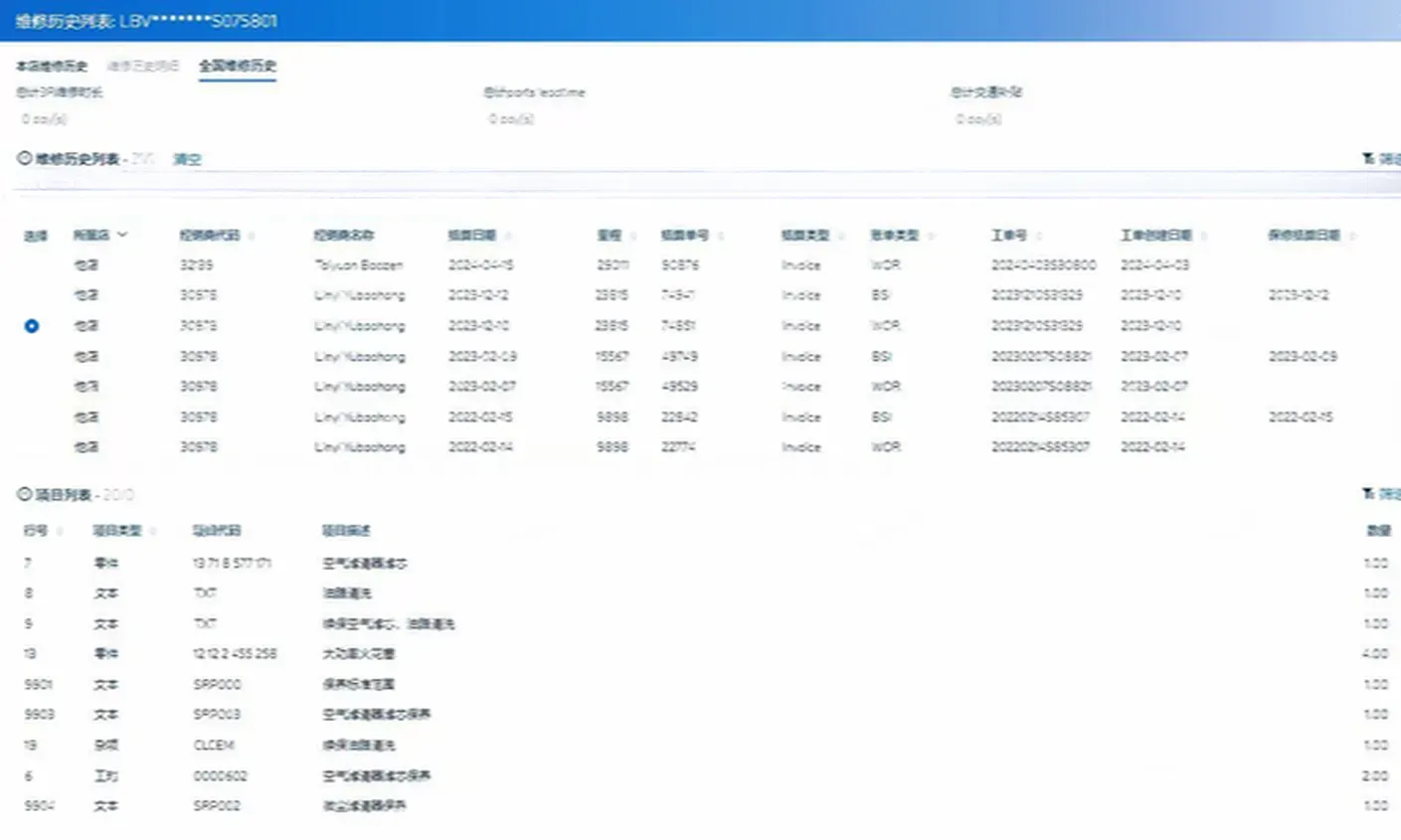Click the filter icon for 维修历史列表
Image resolution: width=1401 pixels, height=840 pixels.
point(1369,159)
